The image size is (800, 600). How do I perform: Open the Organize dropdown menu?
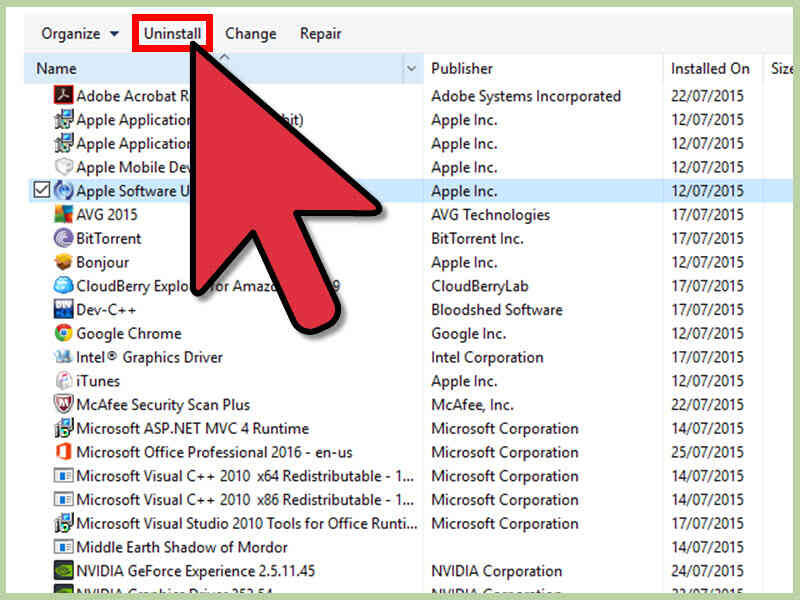tap(80, 34)
